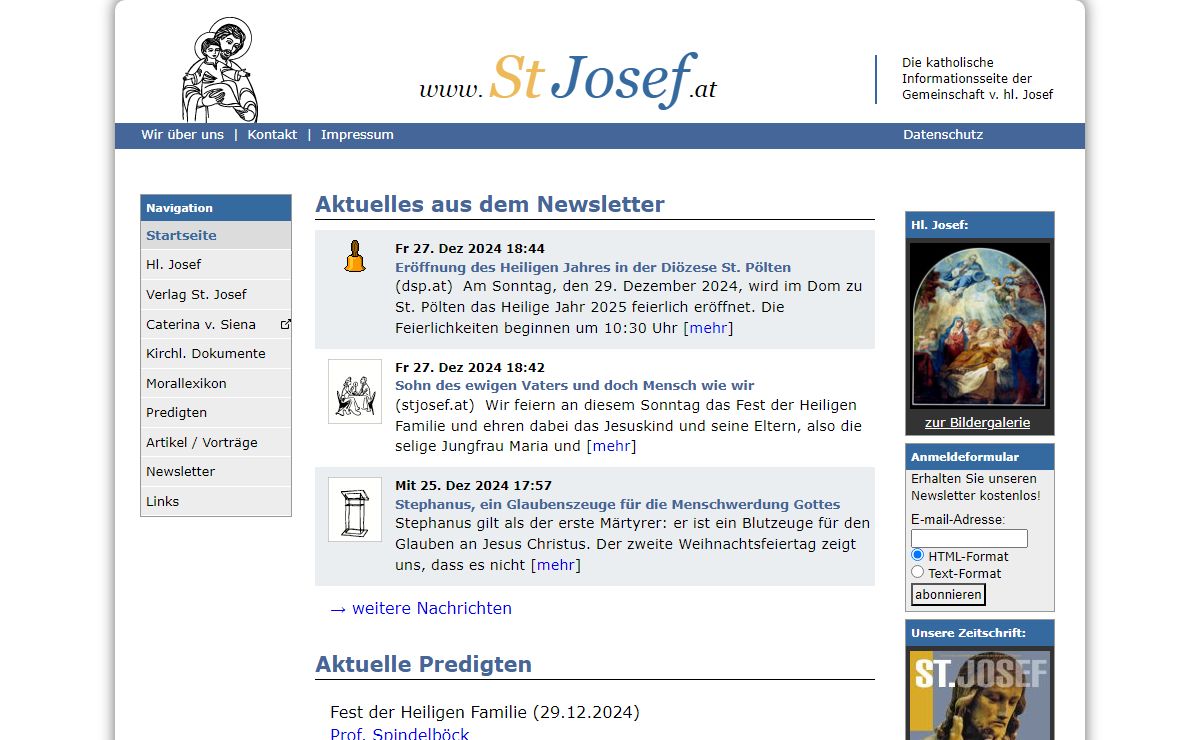Click the lectern icon beside Stephanus article

(x=355, y=509)
